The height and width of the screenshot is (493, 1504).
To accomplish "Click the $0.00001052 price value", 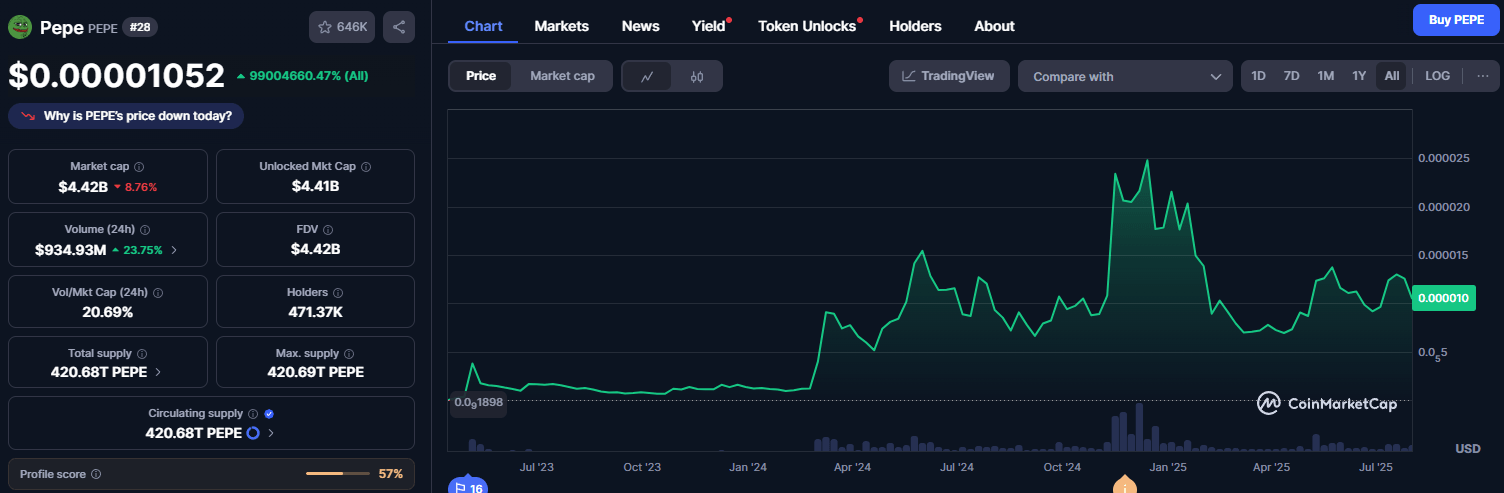I will tap(116, 76).
